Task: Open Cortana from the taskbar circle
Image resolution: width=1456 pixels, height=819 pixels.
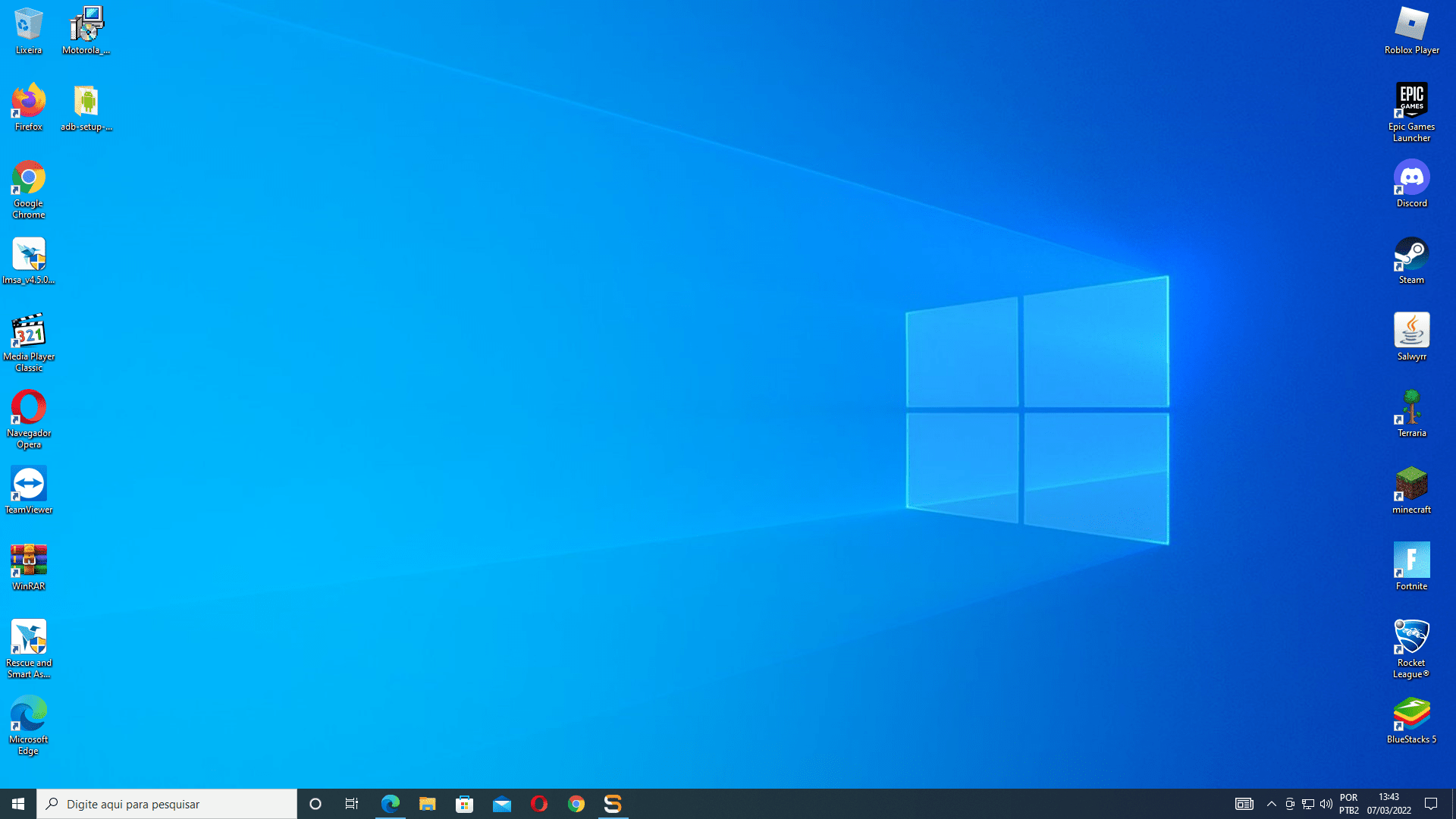Action: tap(315, 804)
